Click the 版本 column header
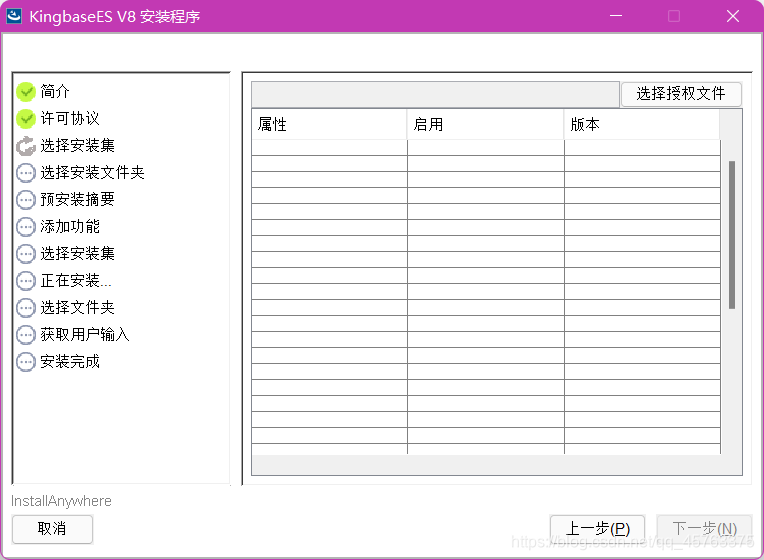Viewport: 764px width, 560px height. [x=642, y=125]
